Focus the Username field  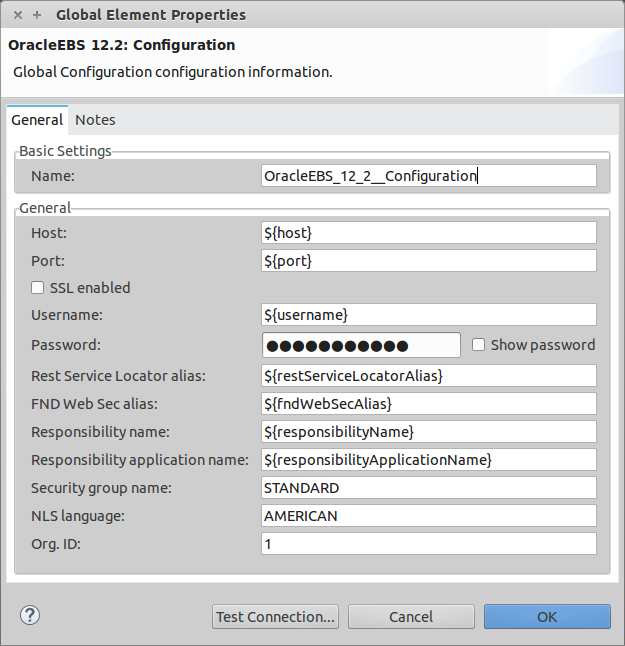(x=428, y=315)
